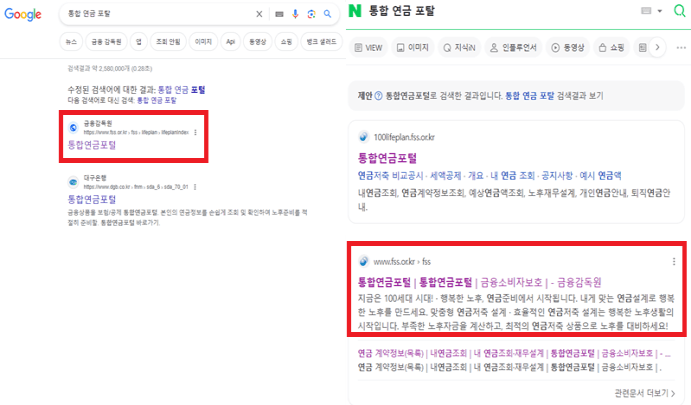Click the Google logo
691x405 pixels.
coord(23,15)
